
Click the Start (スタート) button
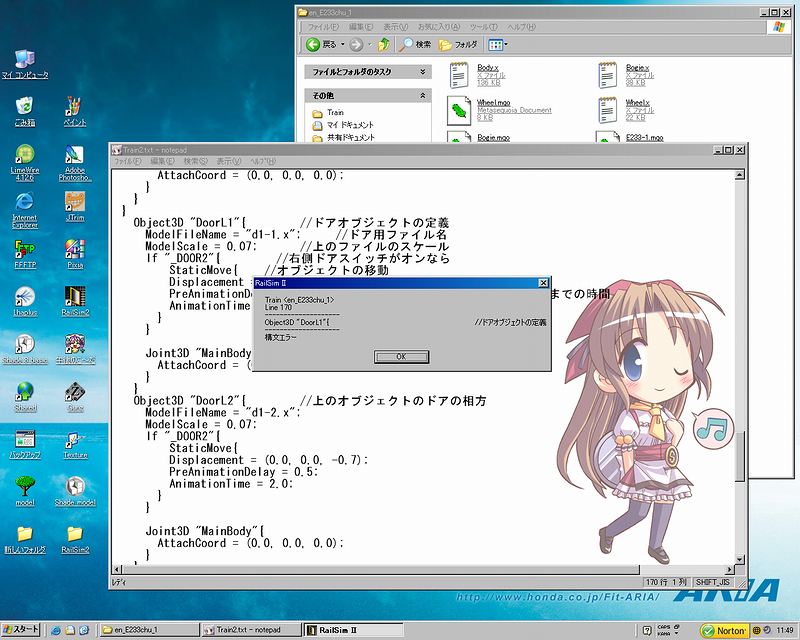(x=21, y=630)
